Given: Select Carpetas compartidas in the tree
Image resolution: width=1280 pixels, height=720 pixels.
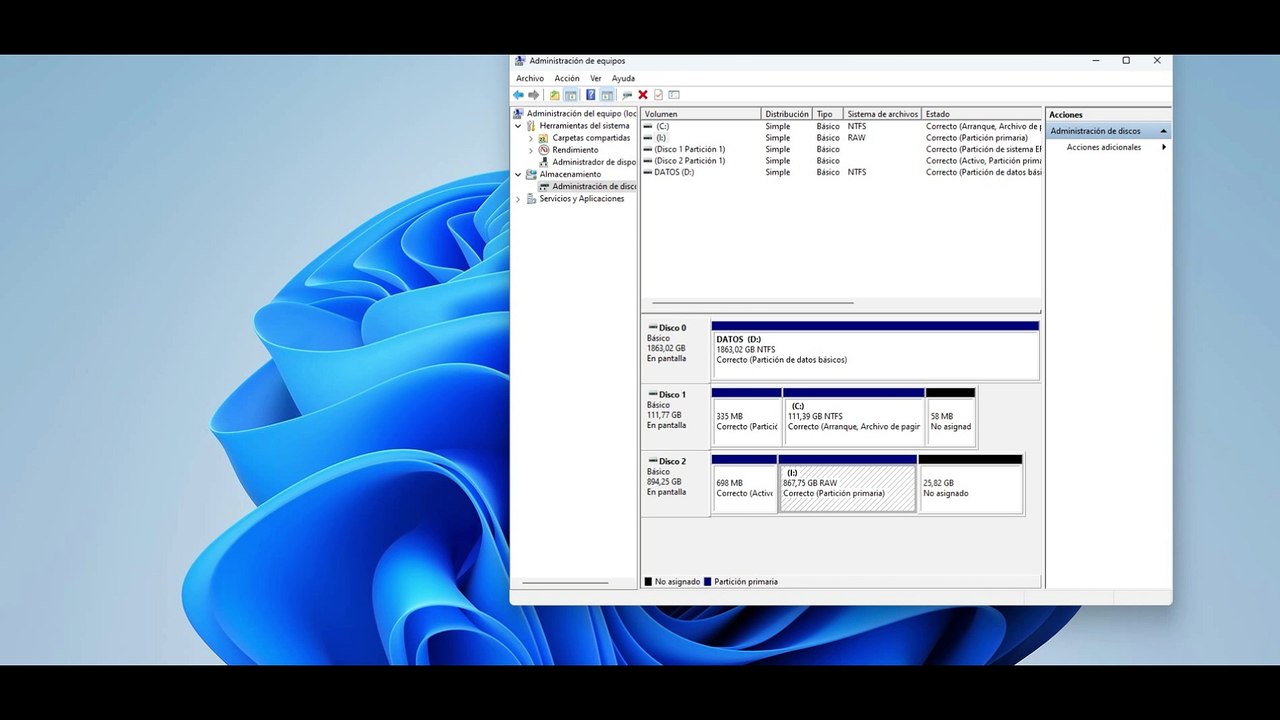Looking at the screenshot, I should click(x=591, y=138).
